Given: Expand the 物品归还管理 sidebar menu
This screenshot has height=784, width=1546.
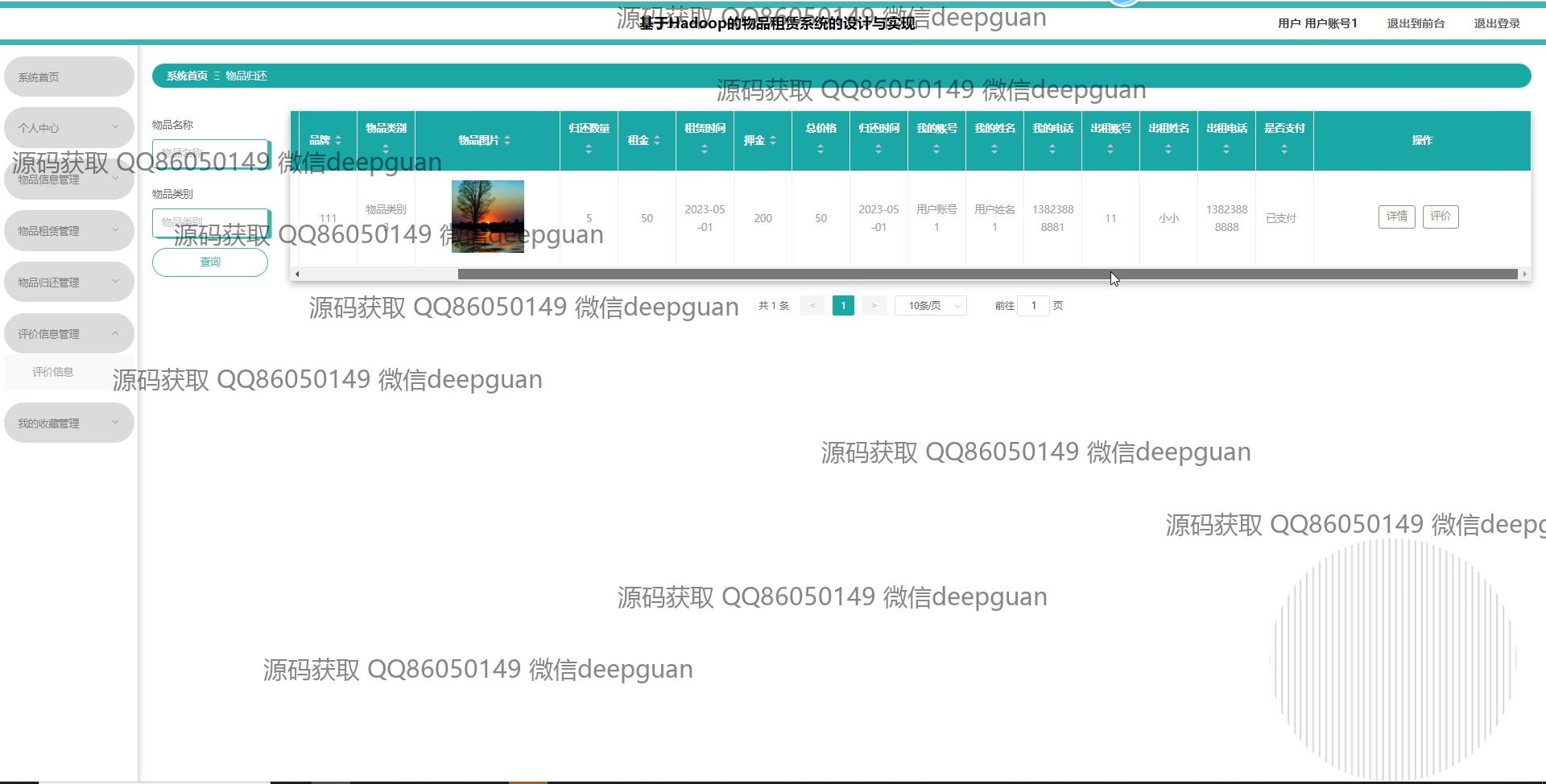Looking at the screenshot, I should click(69, 282).
